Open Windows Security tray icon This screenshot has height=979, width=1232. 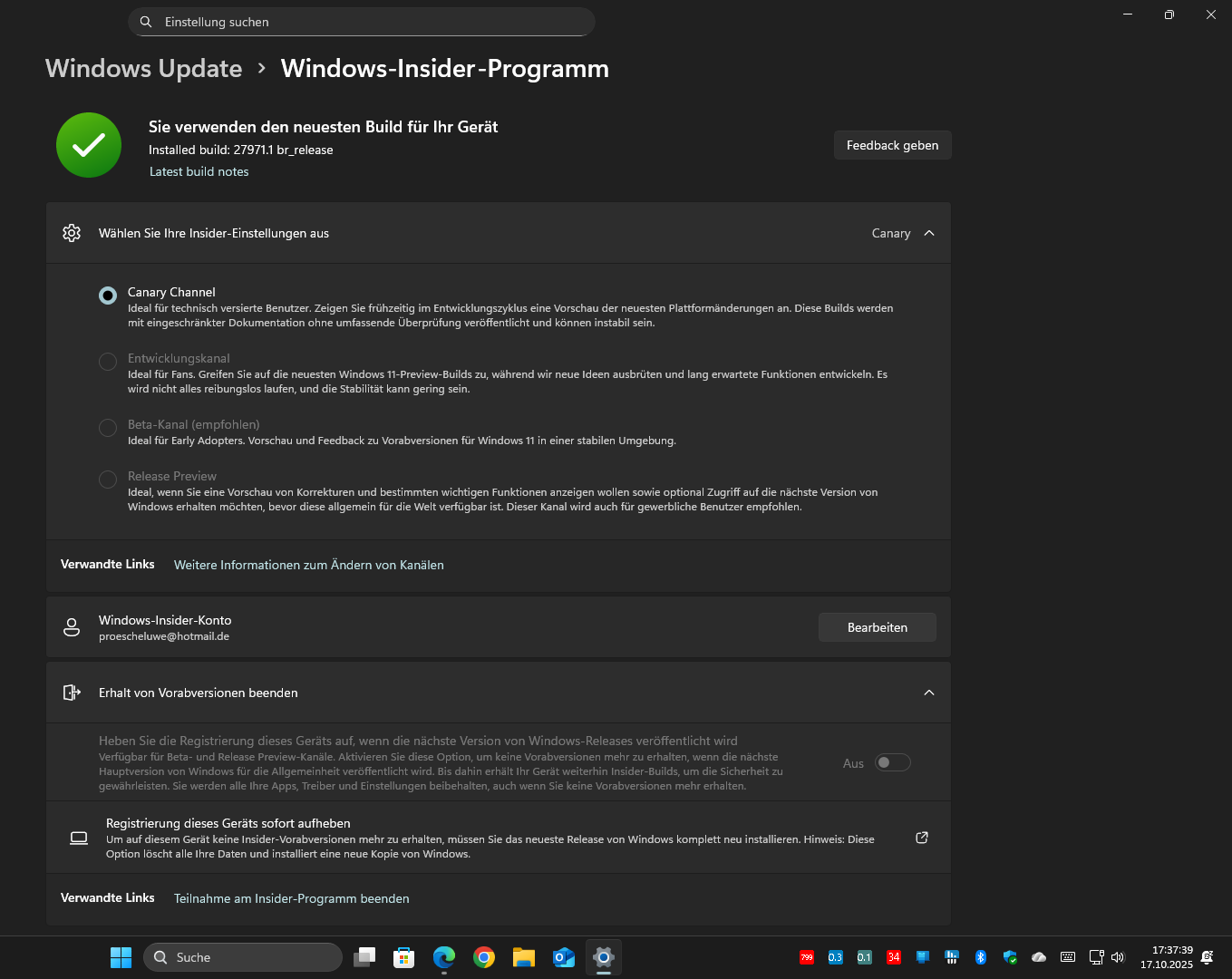[1010, 957]
